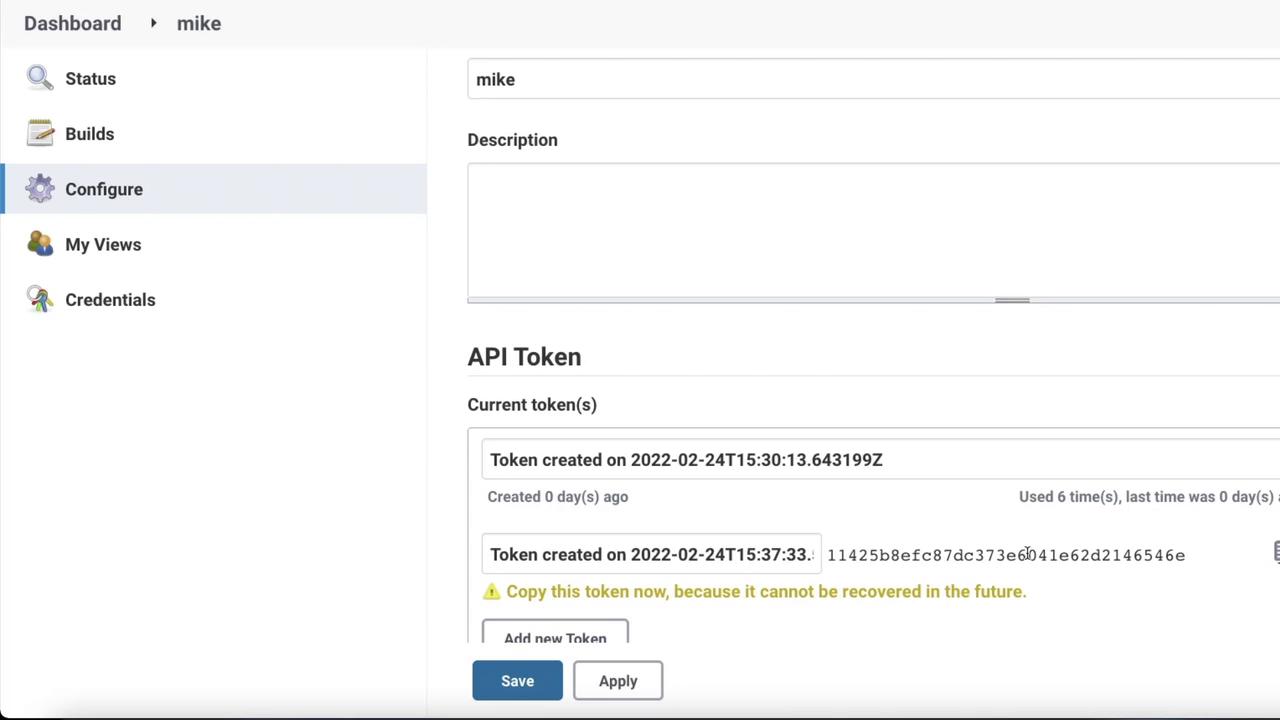This screenshot has height=720, width=1280.
Task: Go to Dashboard via breadcrumb
Action: (72, 23)
